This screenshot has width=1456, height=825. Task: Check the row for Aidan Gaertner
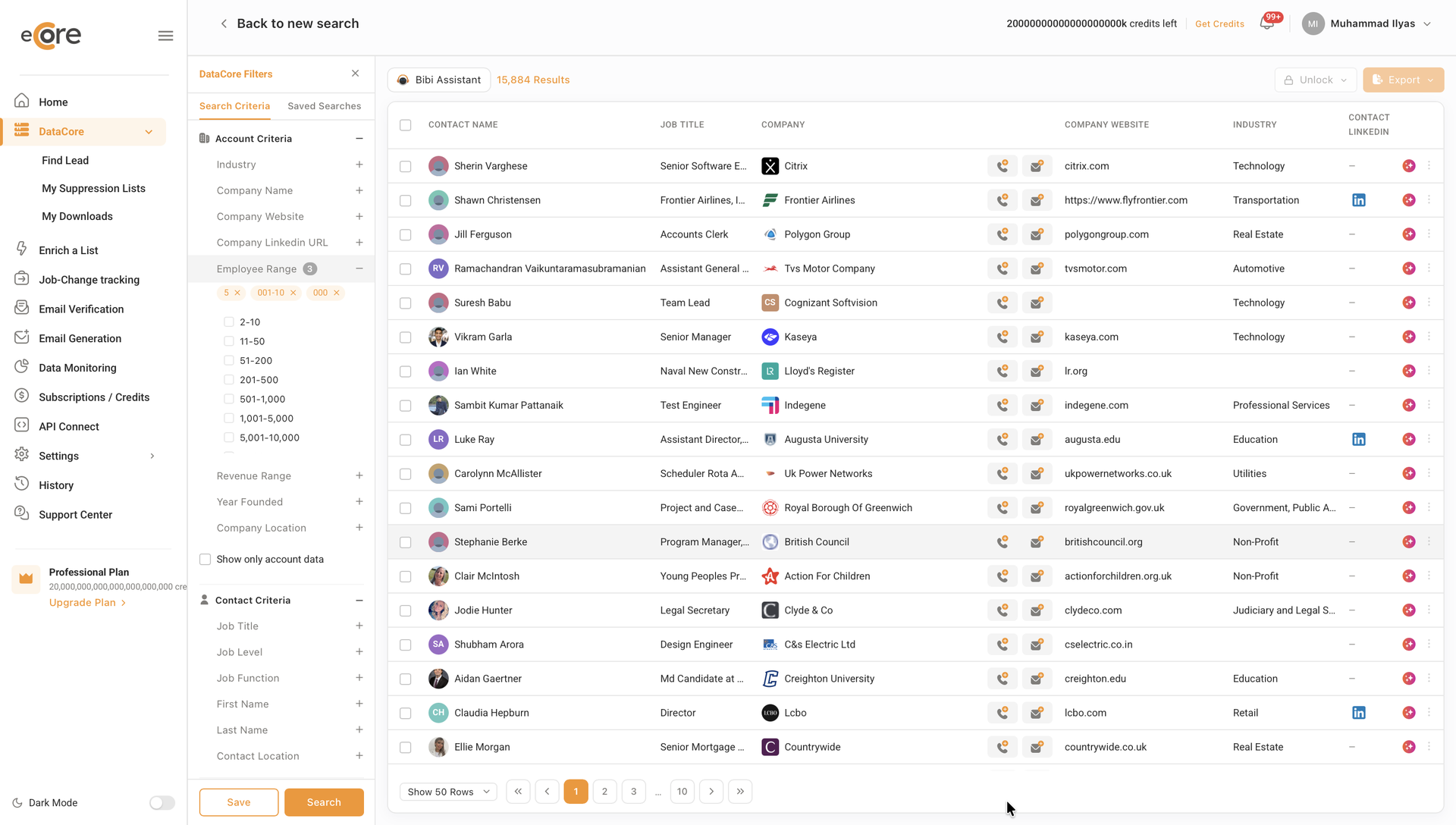[x=406, y=679]
